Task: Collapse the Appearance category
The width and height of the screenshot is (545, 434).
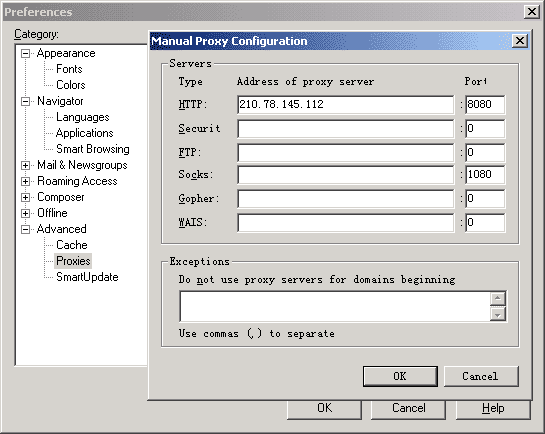Action: (25, 54)
